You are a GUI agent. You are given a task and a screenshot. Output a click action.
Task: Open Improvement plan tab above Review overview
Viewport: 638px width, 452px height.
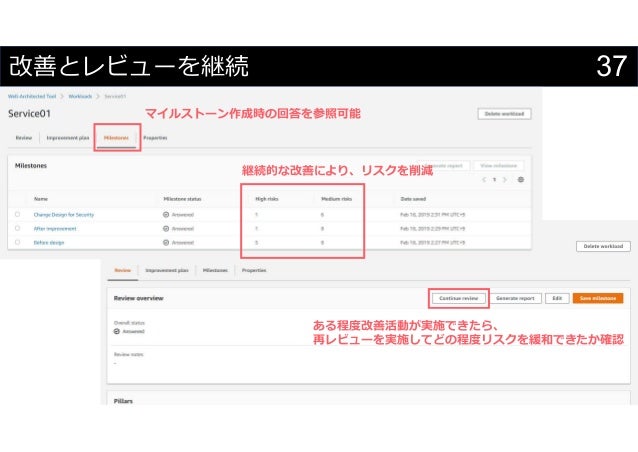click(x=167, y=271)
